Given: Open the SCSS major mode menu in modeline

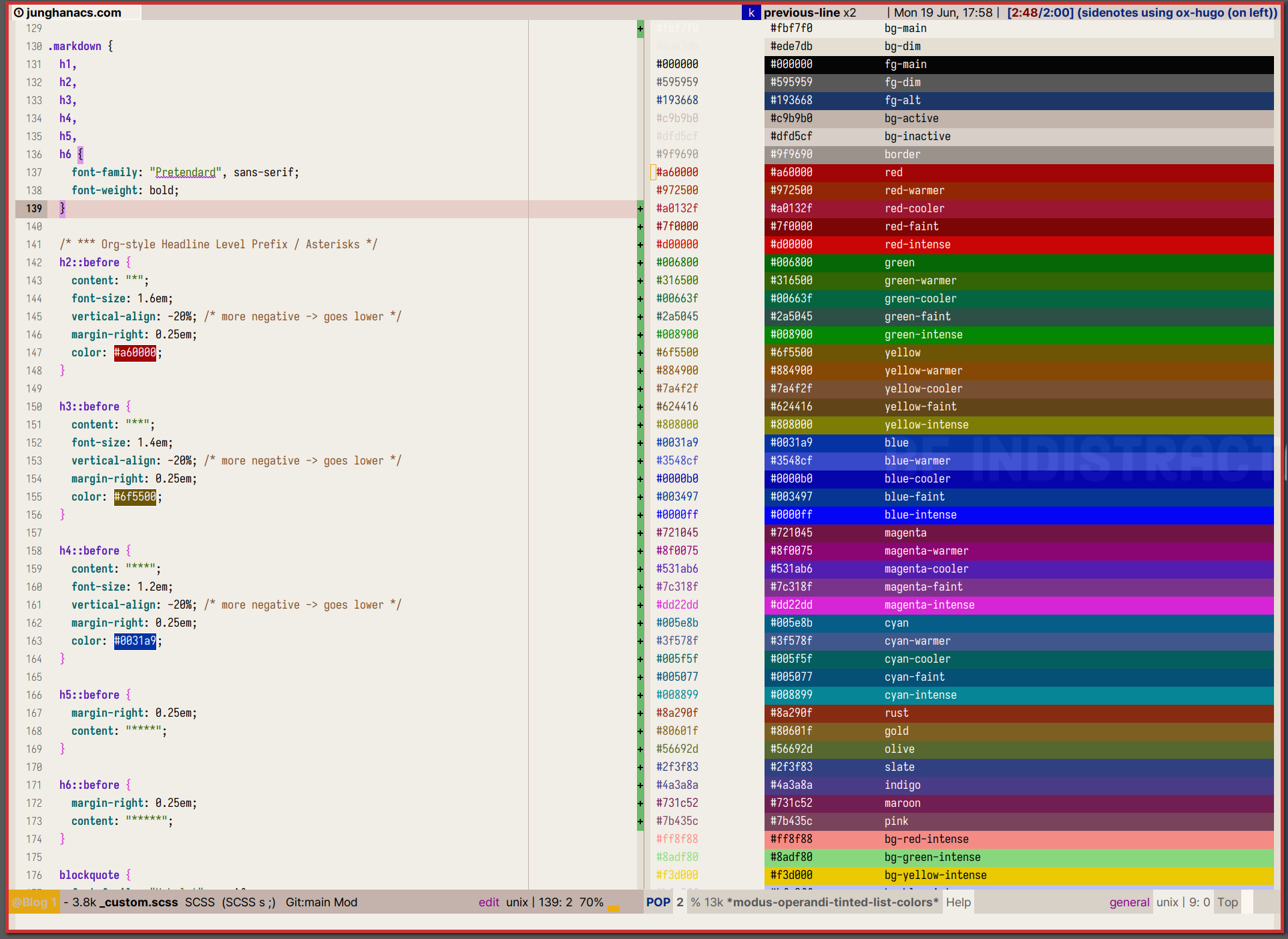Looking at the screenshot, I should [200, 902].
